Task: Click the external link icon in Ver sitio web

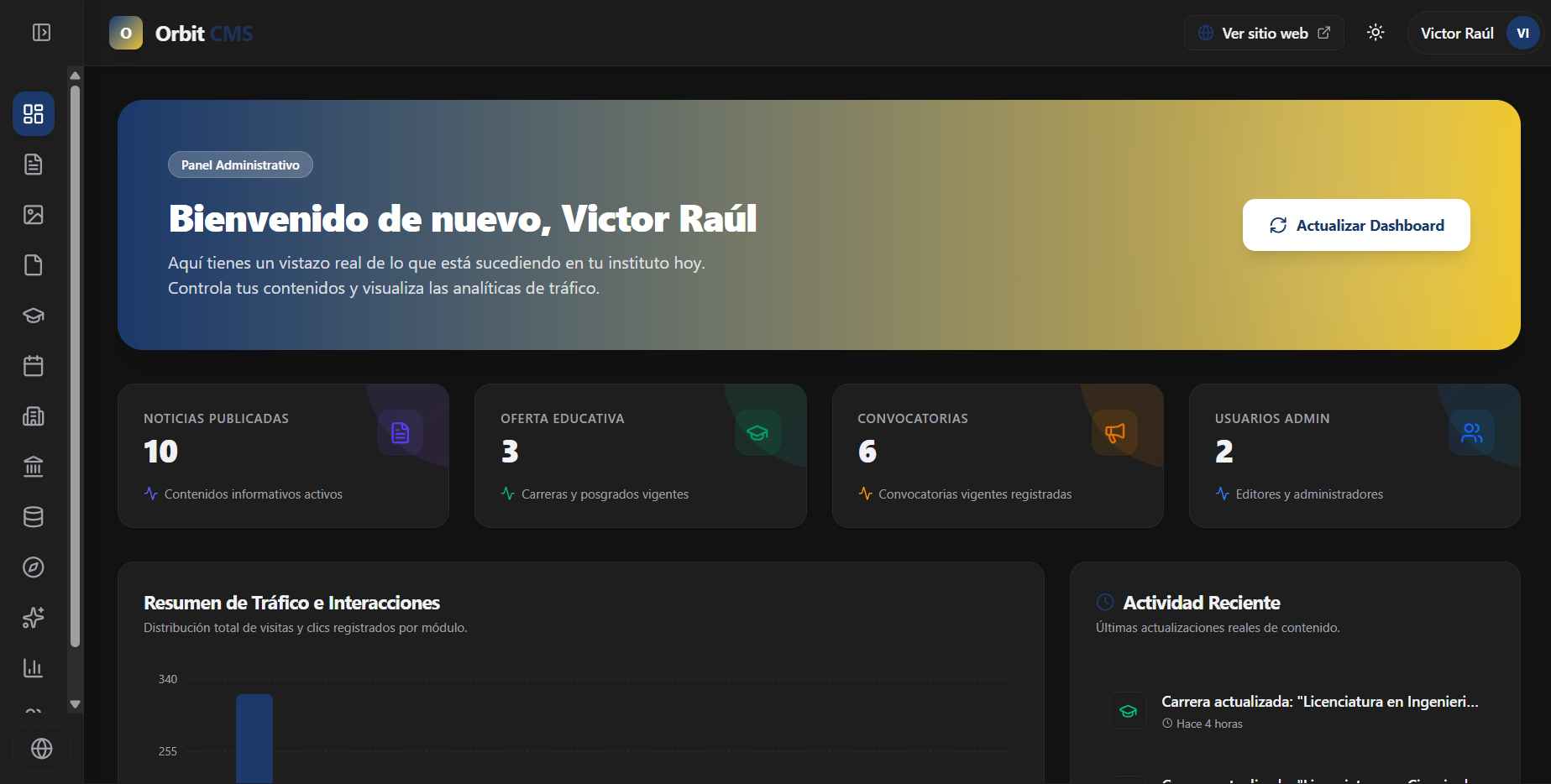Action: click(1324, 33)
